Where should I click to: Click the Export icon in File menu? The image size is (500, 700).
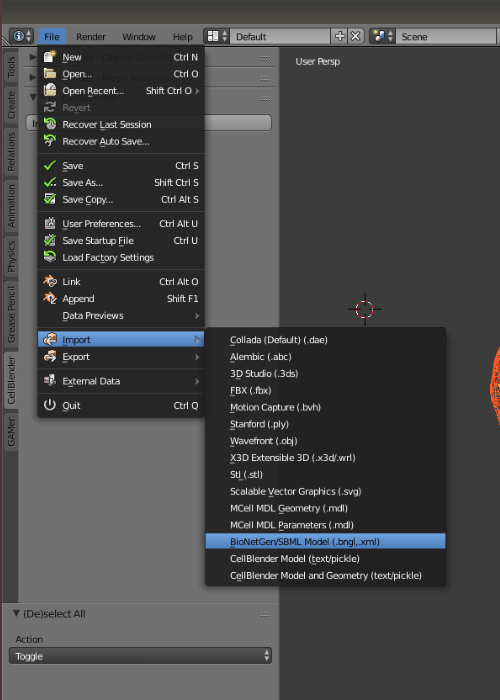coord(50,356)
